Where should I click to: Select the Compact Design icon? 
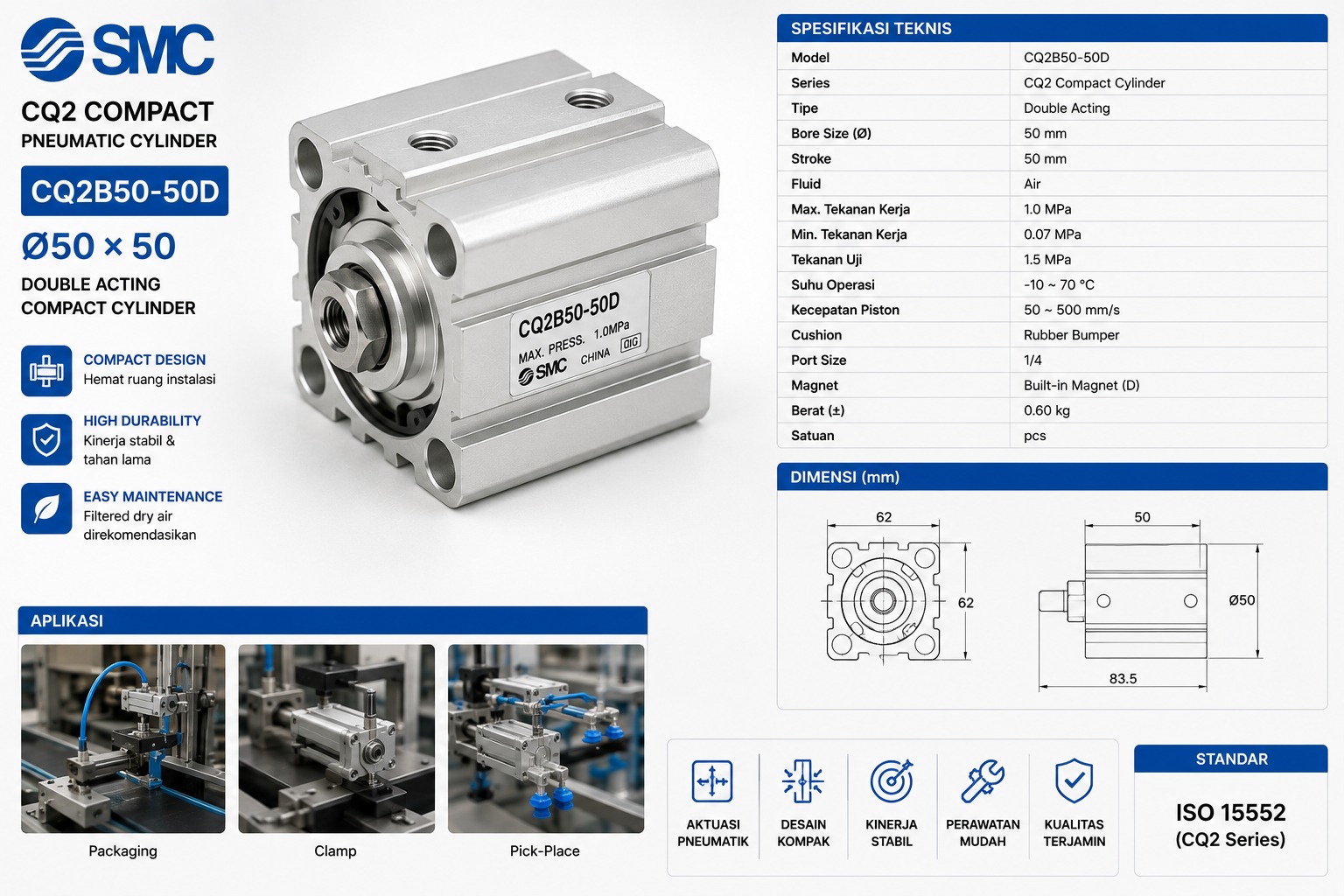[46, 371]
